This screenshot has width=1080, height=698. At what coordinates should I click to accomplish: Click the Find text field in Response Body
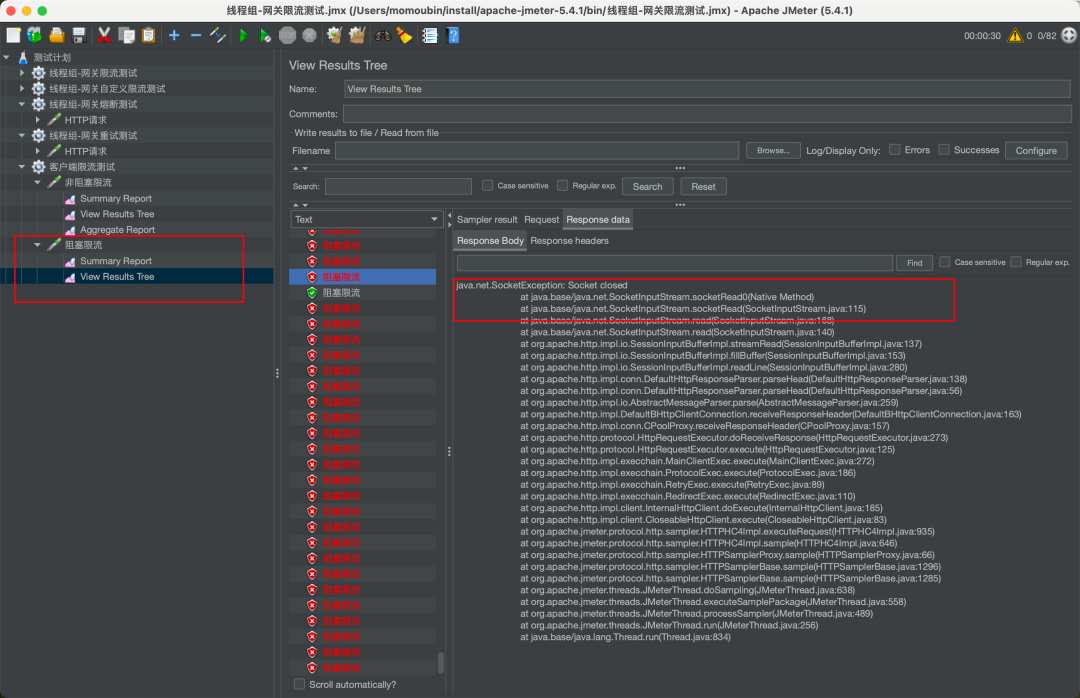(674, 263)
